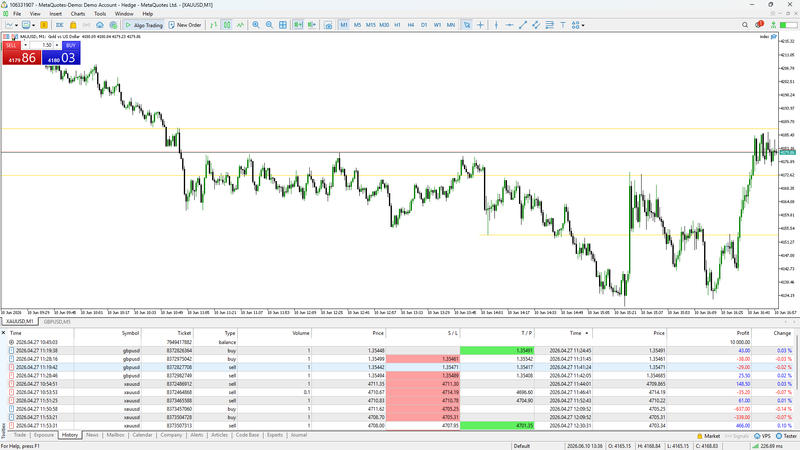Draw a vertical line with toolbar tool
Viewport: 800px width, 450px height.
496,24
